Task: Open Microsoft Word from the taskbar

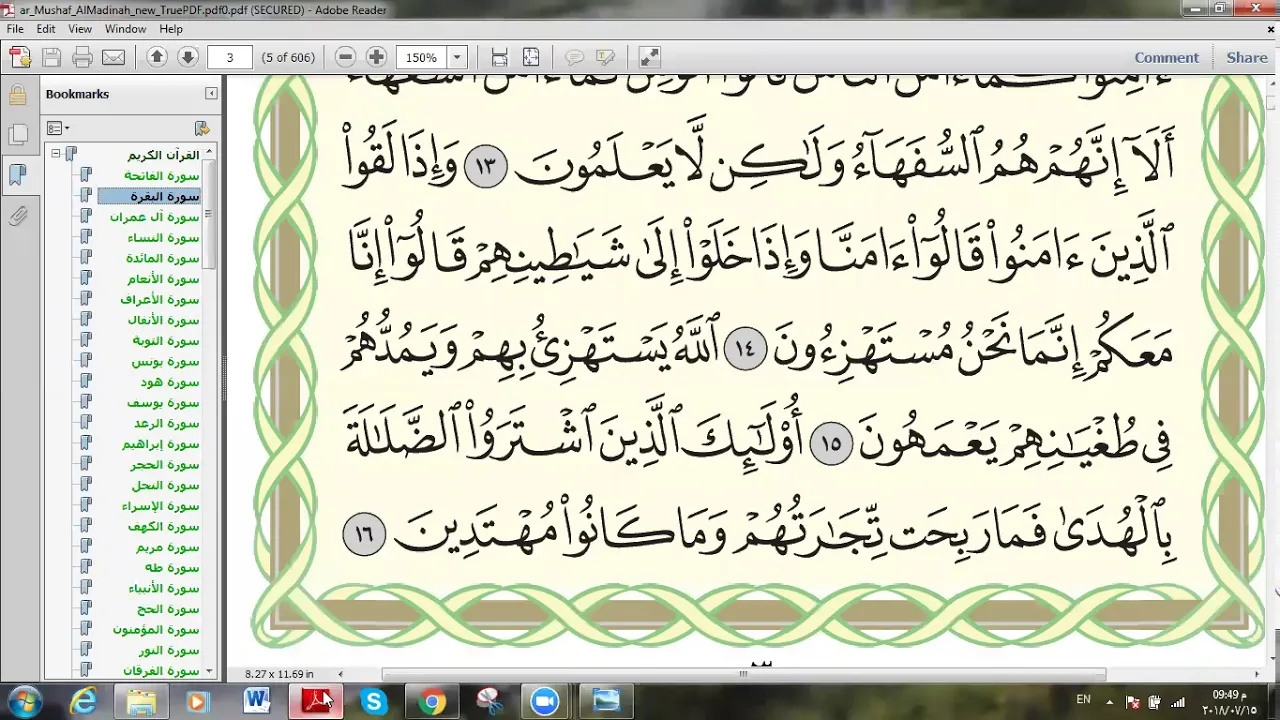Action: point(258,701)
